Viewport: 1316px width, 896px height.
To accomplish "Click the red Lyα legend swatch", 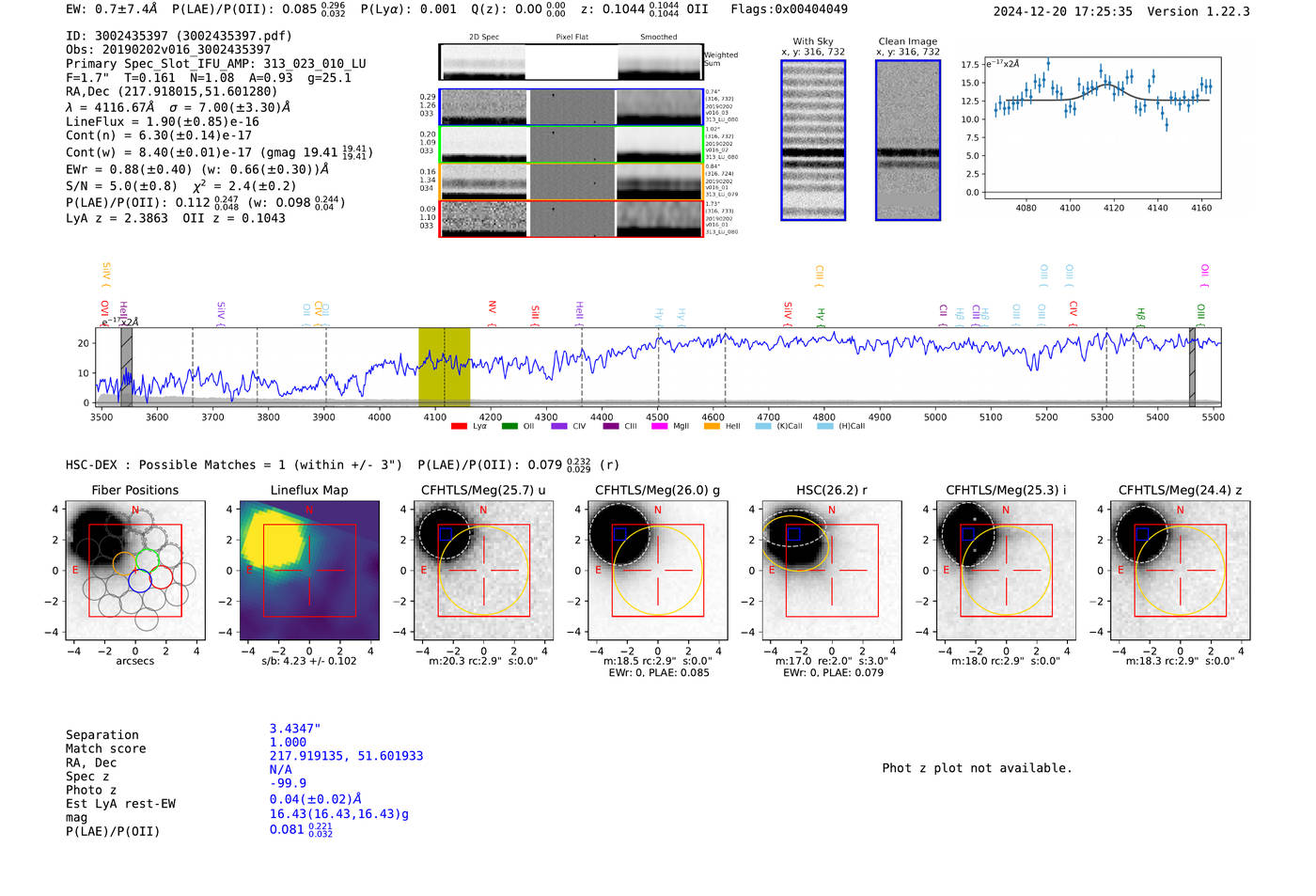I will (459, 426).
